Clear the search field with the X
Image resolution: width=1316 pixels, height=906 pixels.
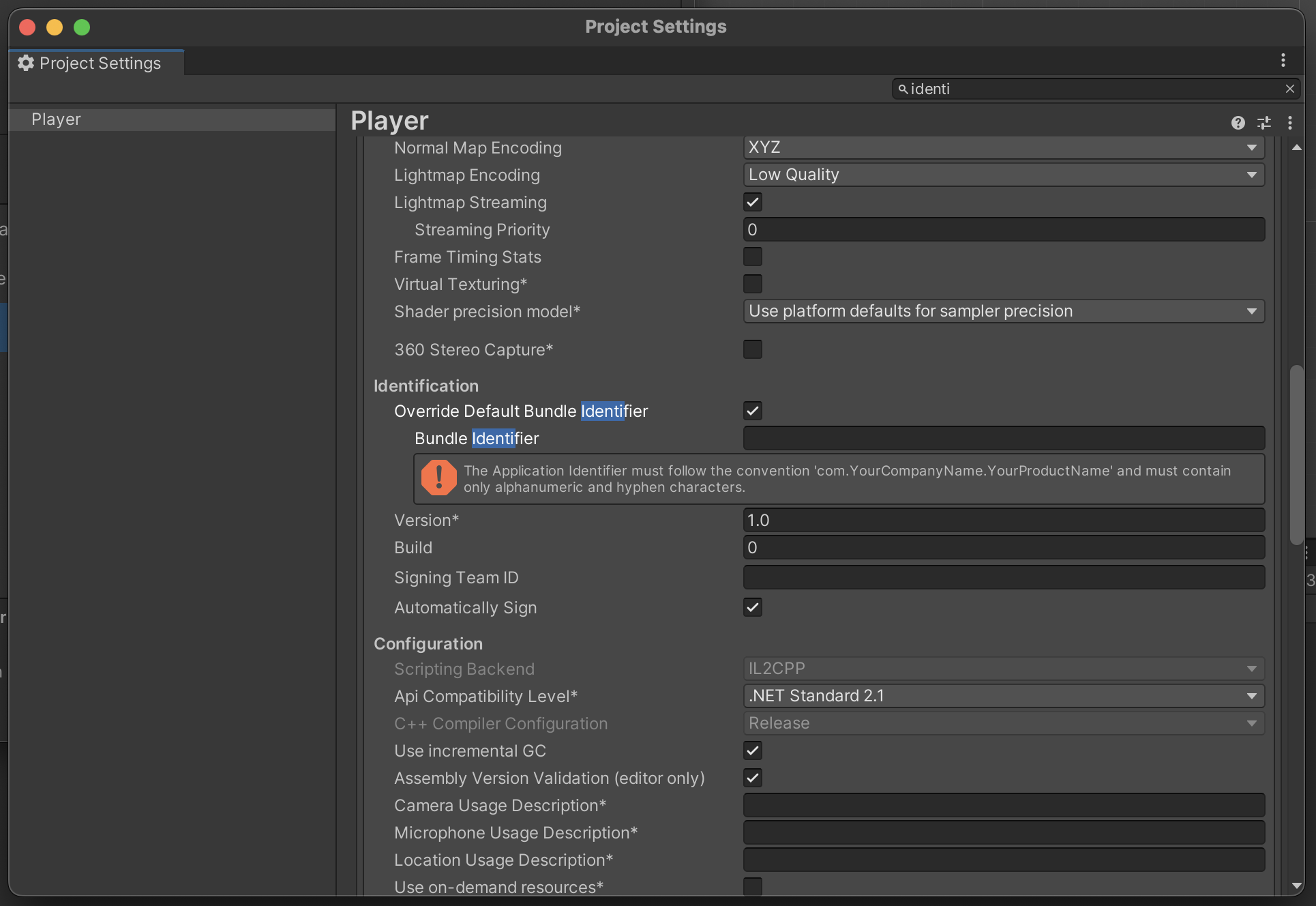[1289, 89]
